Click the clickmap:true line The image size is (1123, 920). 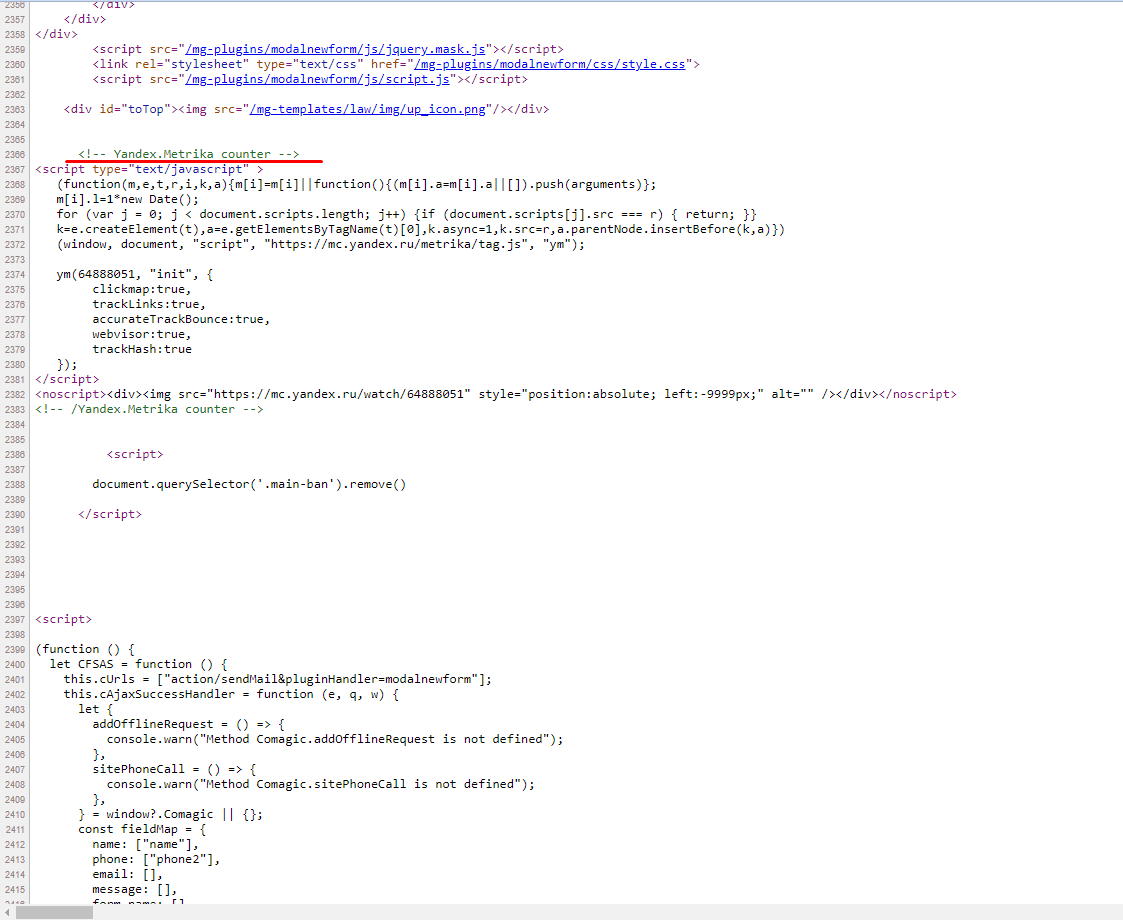[142, 289]
